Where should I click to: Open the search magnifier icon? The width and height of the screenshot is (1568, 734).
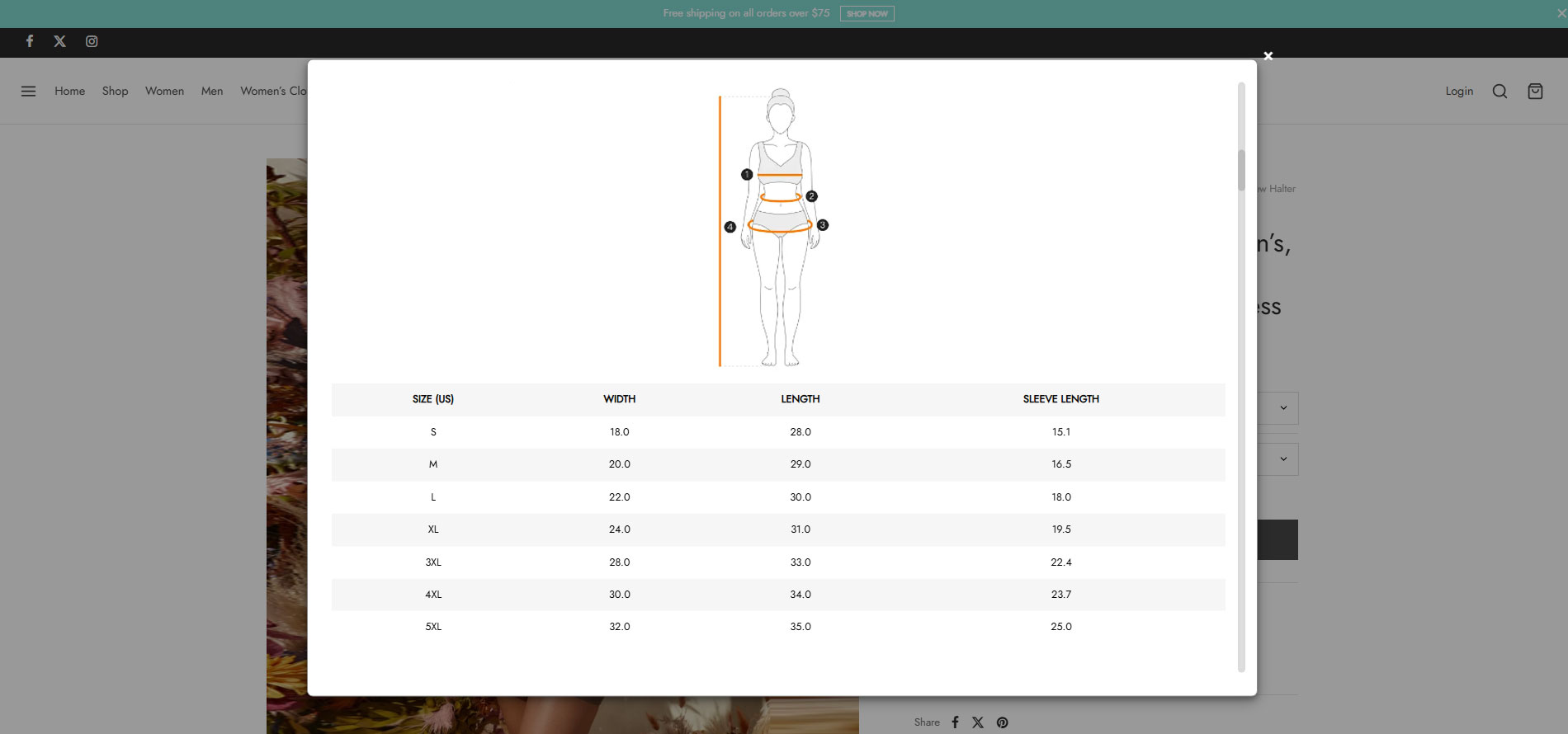tap(1500, 91)
